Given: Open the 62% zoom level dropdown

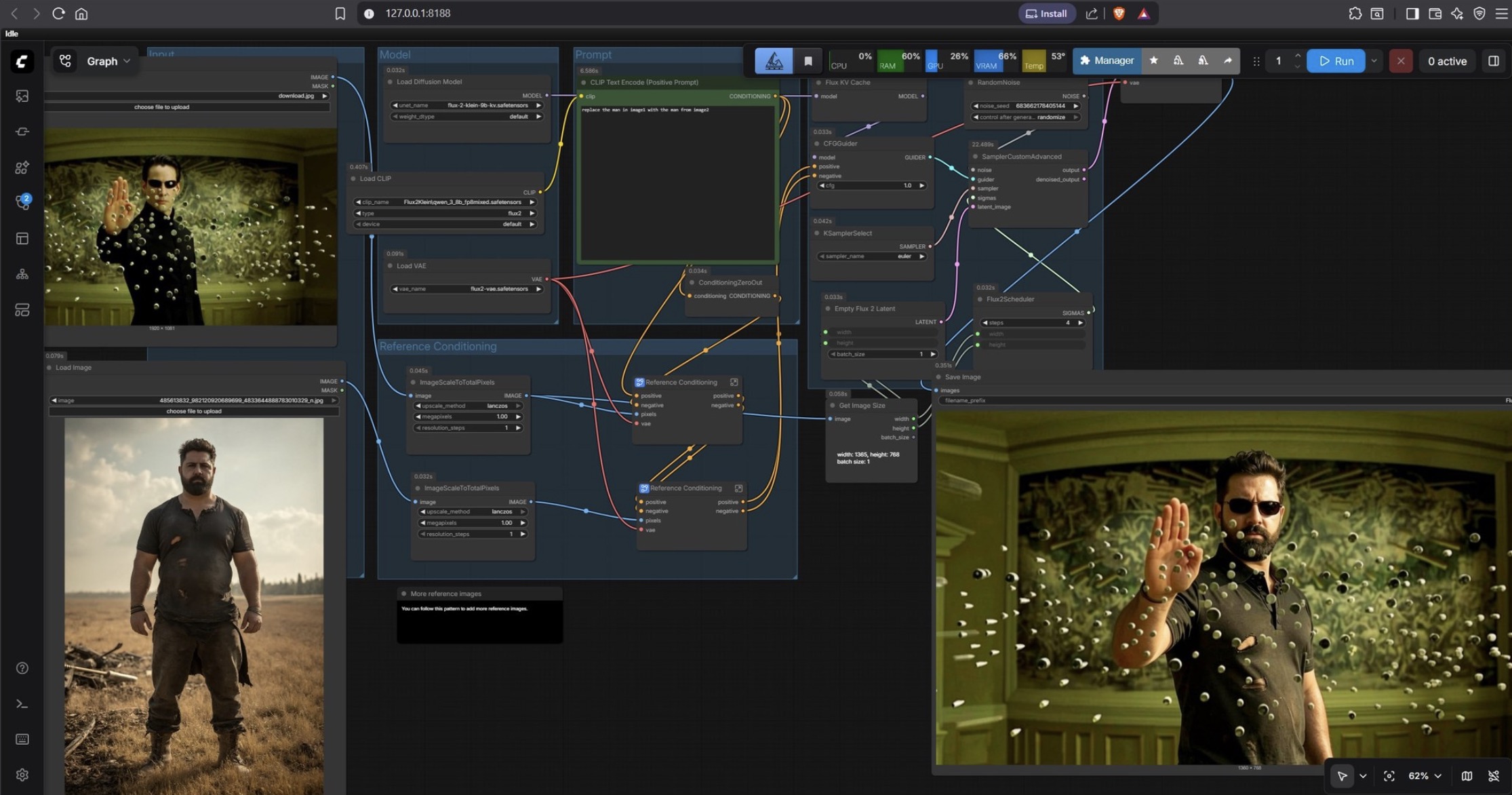Looking at the screenshot, I should [1424, 776].
